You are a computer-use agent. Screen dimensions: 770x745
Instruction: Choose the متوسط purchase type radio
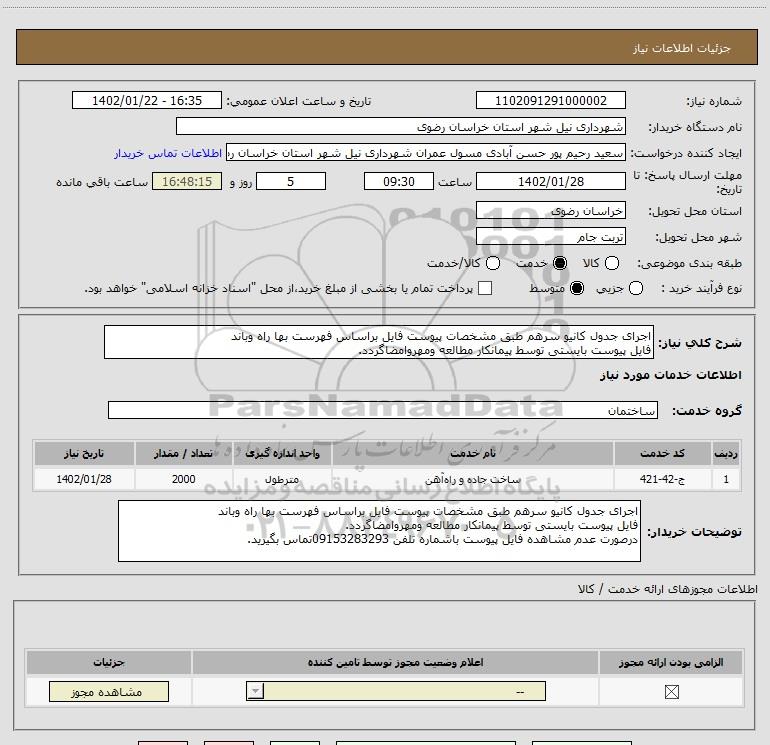click(x=577, y=288)
